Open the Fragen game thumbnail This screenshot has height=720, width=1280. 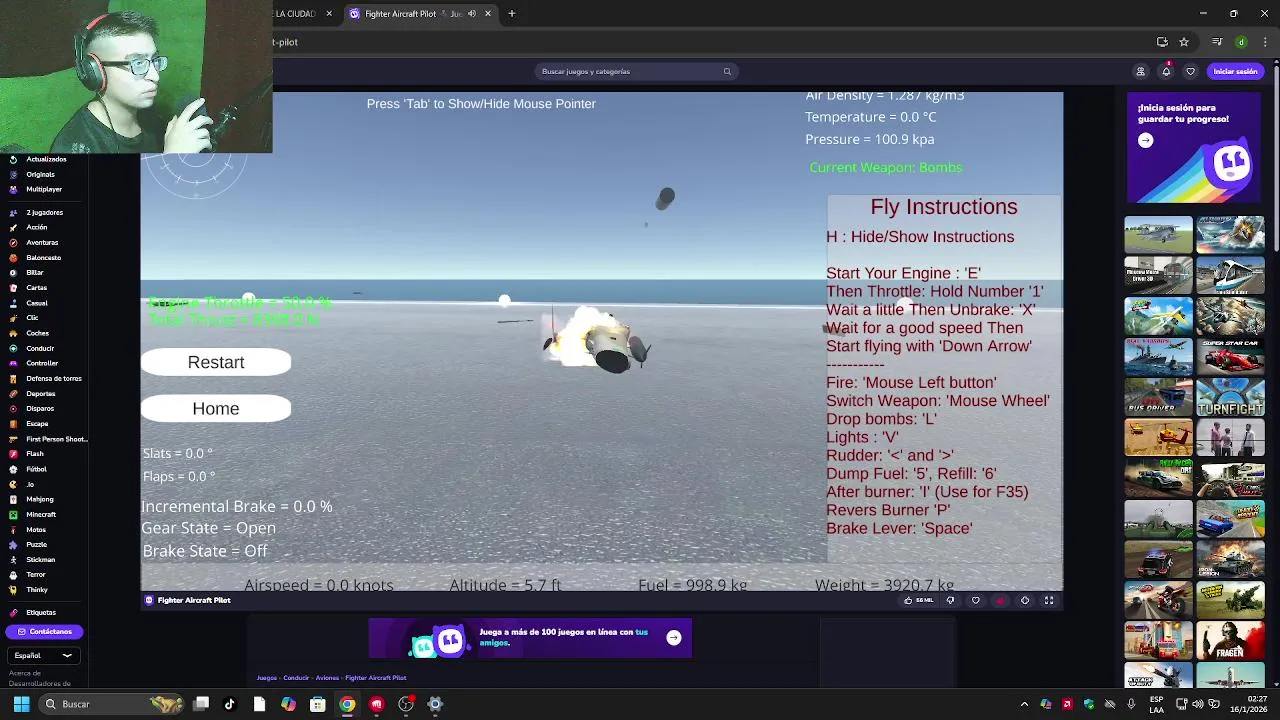pos(1230,640)
